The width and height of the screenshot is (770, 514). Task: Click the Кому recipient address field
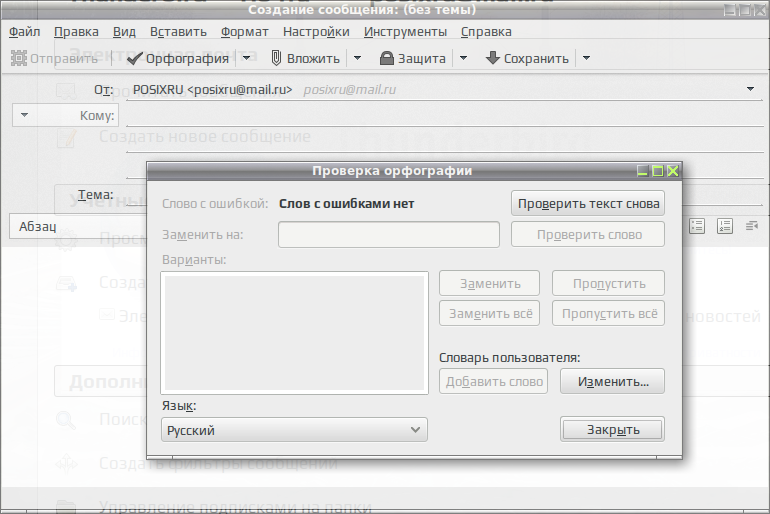[x=444, y=116]
